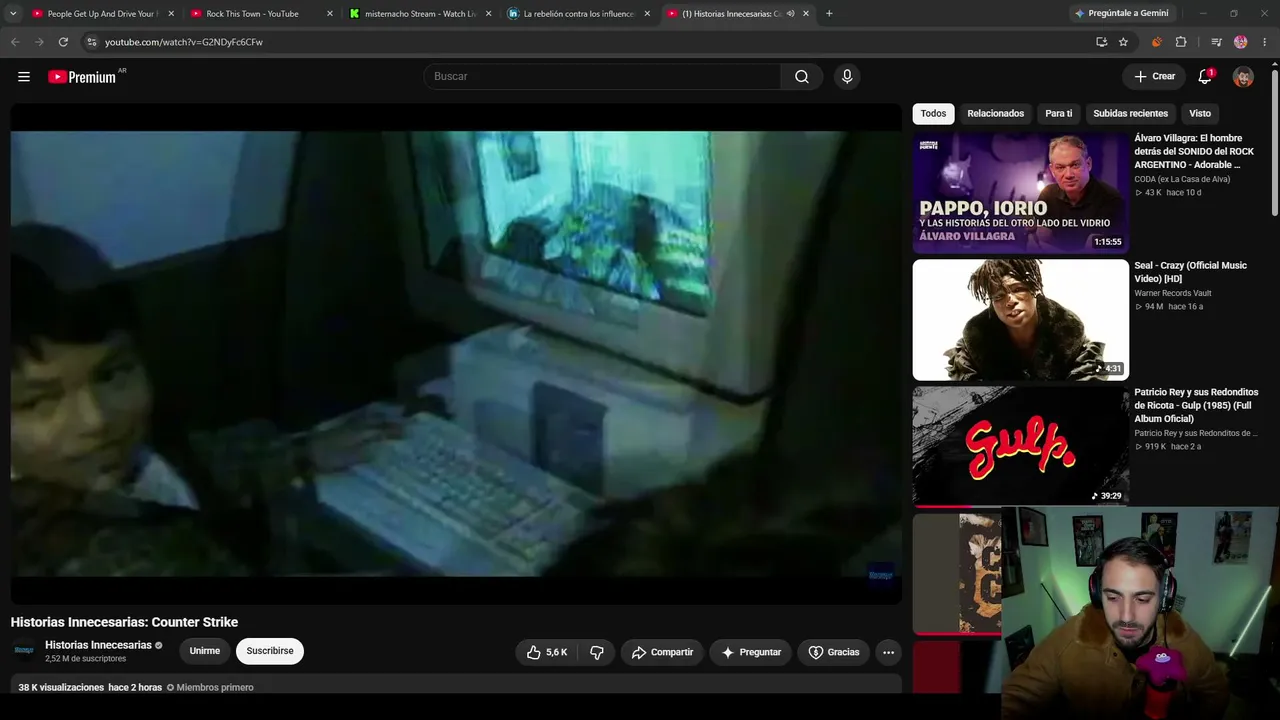This screenshot has width=1280, height=720.
Task: Click the video title Historias Innecesarias: Counter Strike
Action: tap(124, 622)
